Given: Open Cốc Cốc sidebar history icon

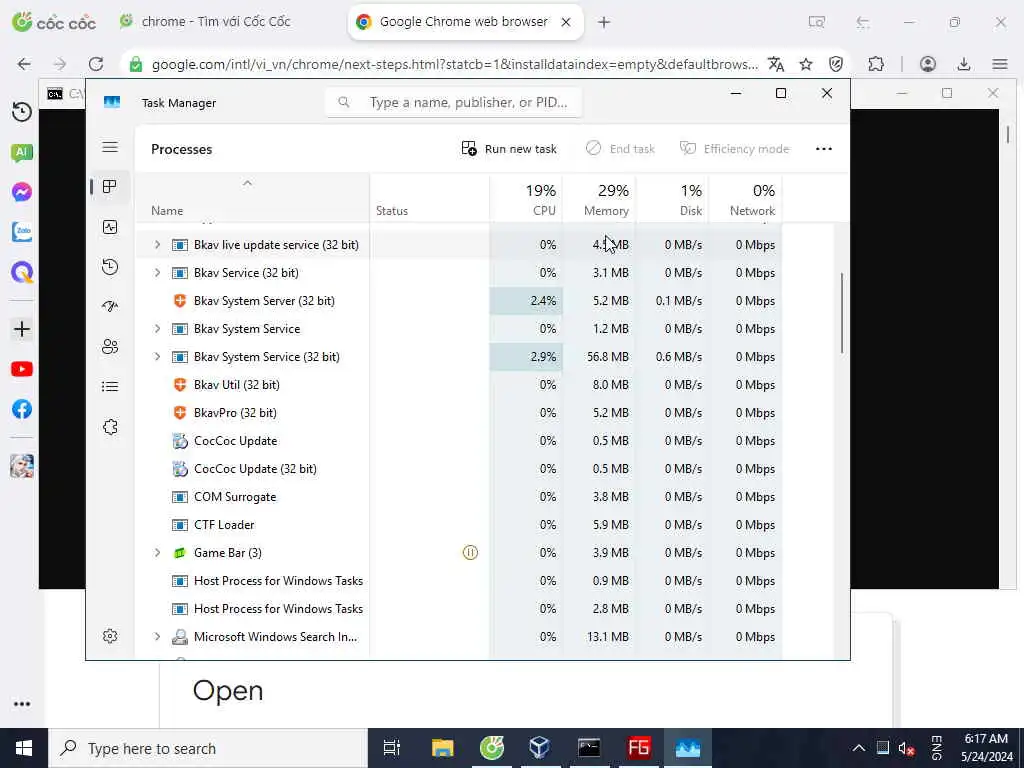Looking at the screenshot, I should [x=22, y=112].
